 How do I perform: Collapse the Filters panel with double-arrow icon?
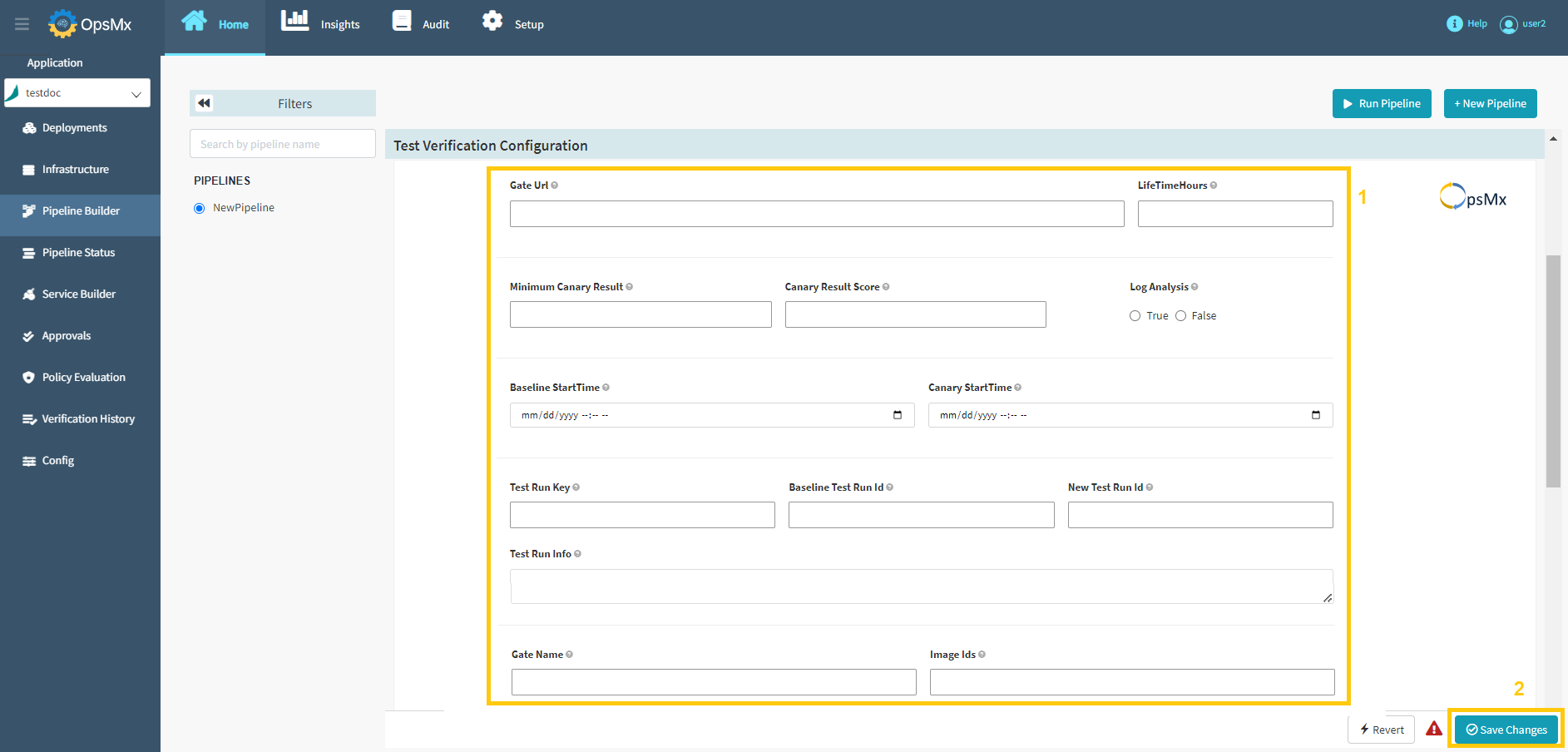click(x=204, y=103)
